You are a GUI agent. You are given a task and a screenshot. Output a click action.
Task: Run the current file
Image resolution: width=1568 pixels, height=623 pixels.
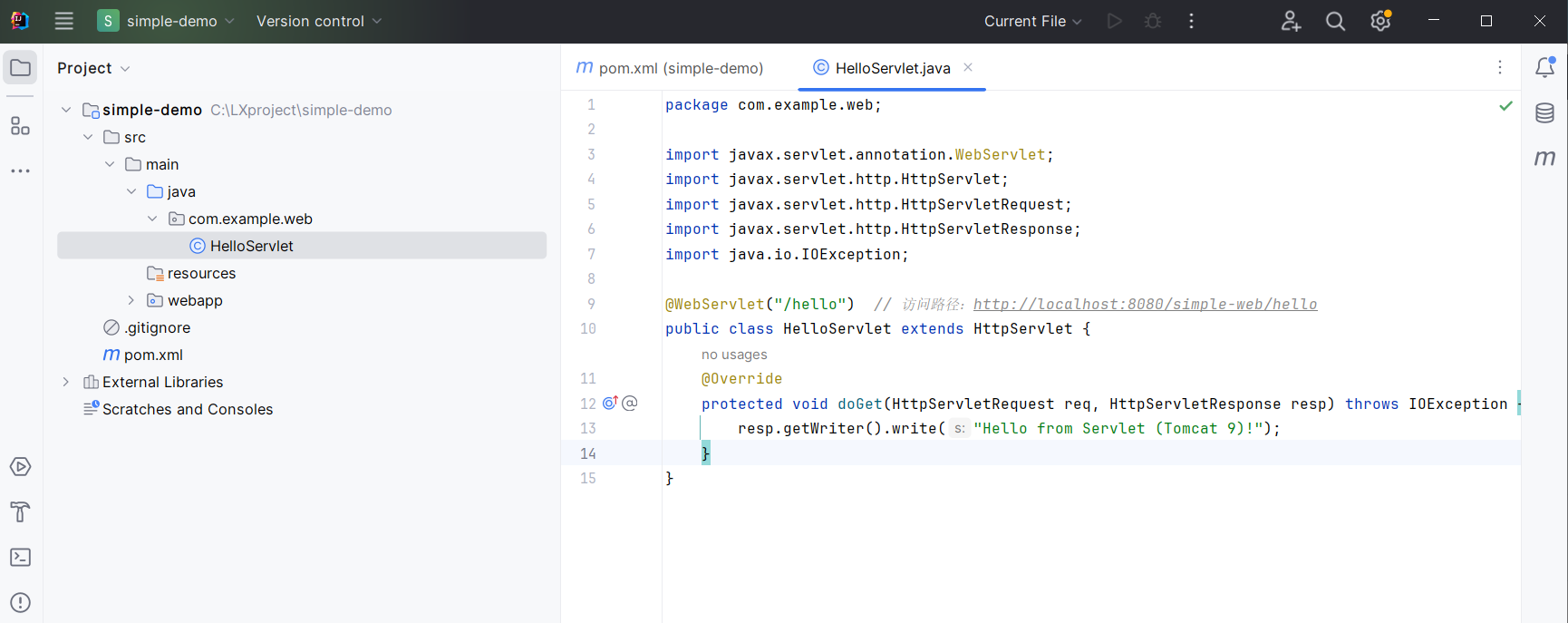pyautogui.click(x=1114, y=21)
